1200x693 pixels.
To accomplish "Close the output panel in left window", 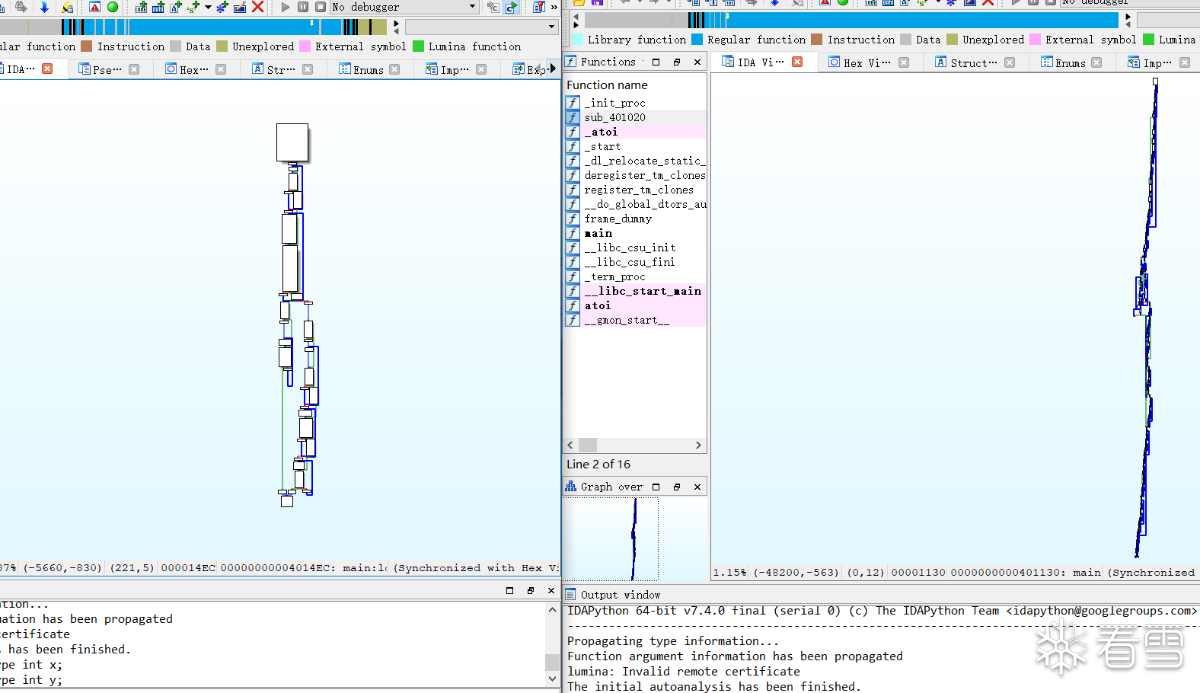I will tap(551, 591).
